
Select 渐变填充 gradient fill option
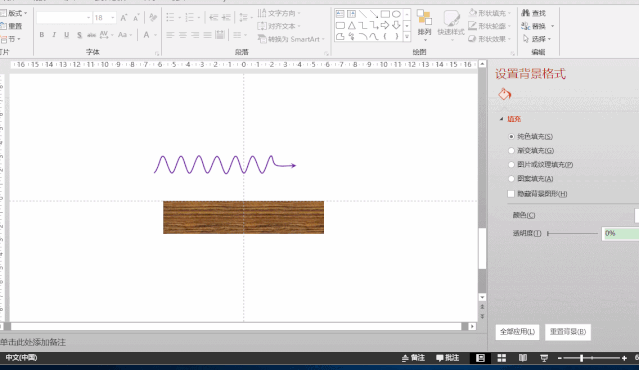coord(531,151)
